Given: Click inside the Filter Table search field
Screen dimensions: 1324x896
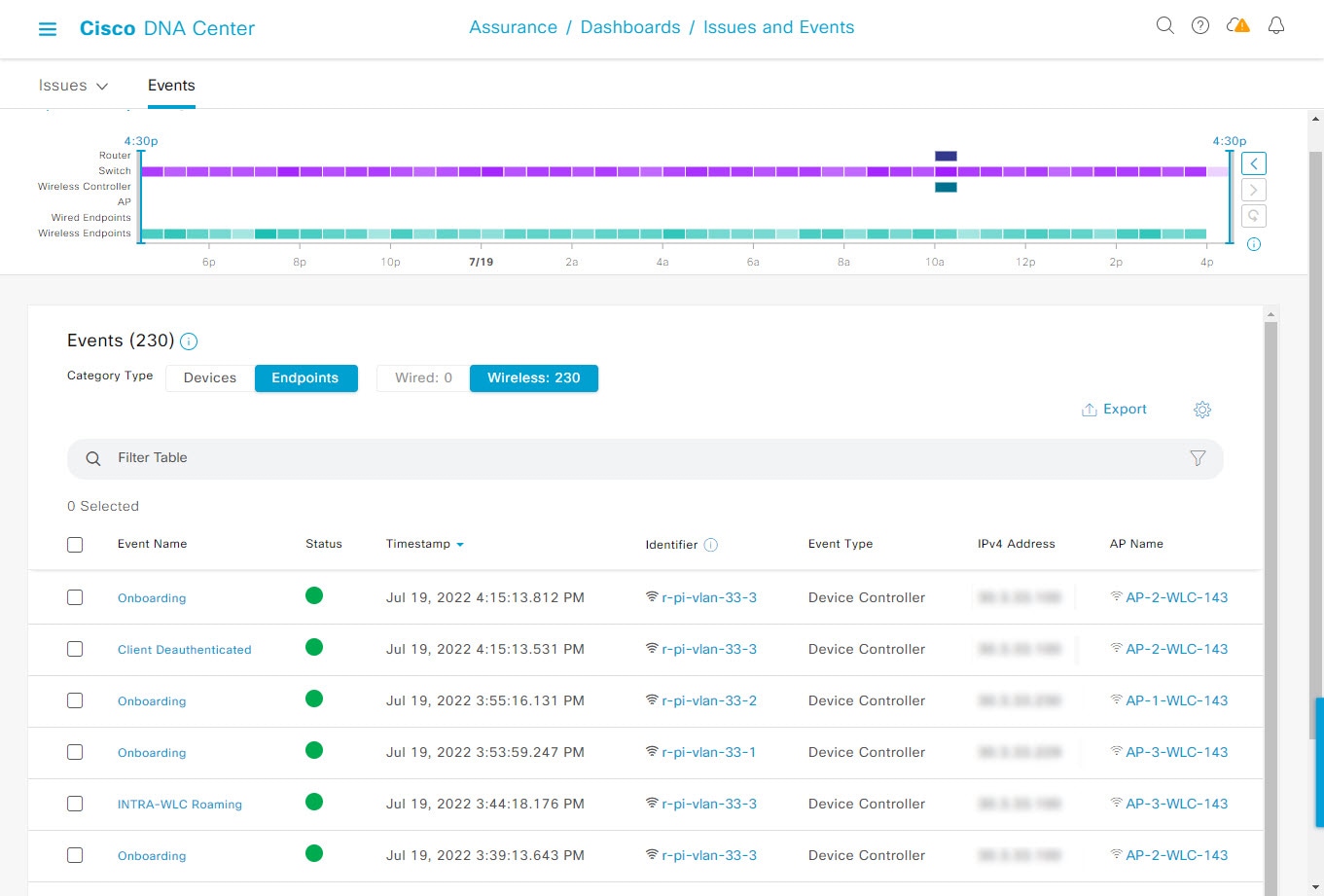Looking at the screenshot, I should pos(389,457).
